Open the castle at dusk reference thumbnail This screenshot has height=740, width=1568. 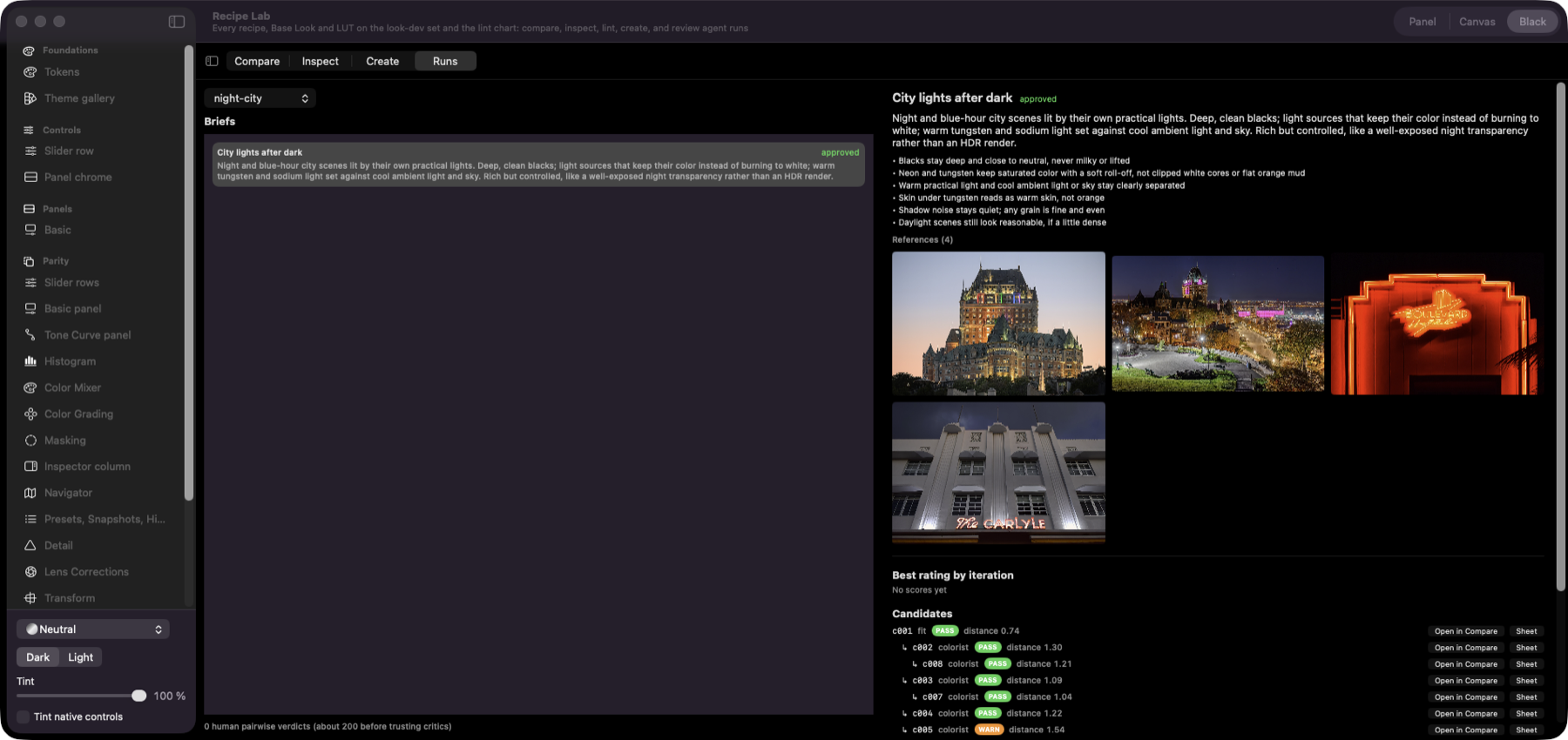tap(998, 324)
